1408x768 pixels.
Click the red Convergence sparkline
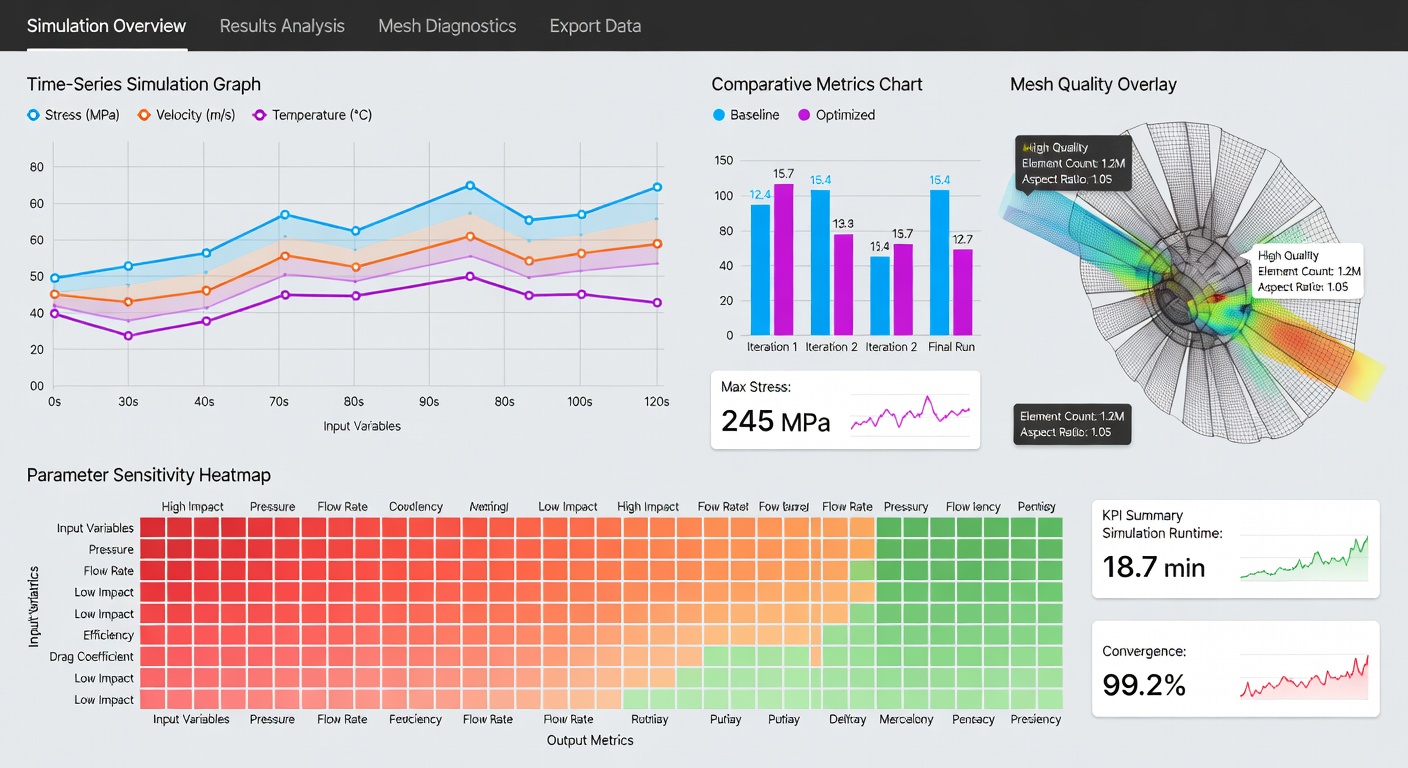click(x=1304, y=676)
